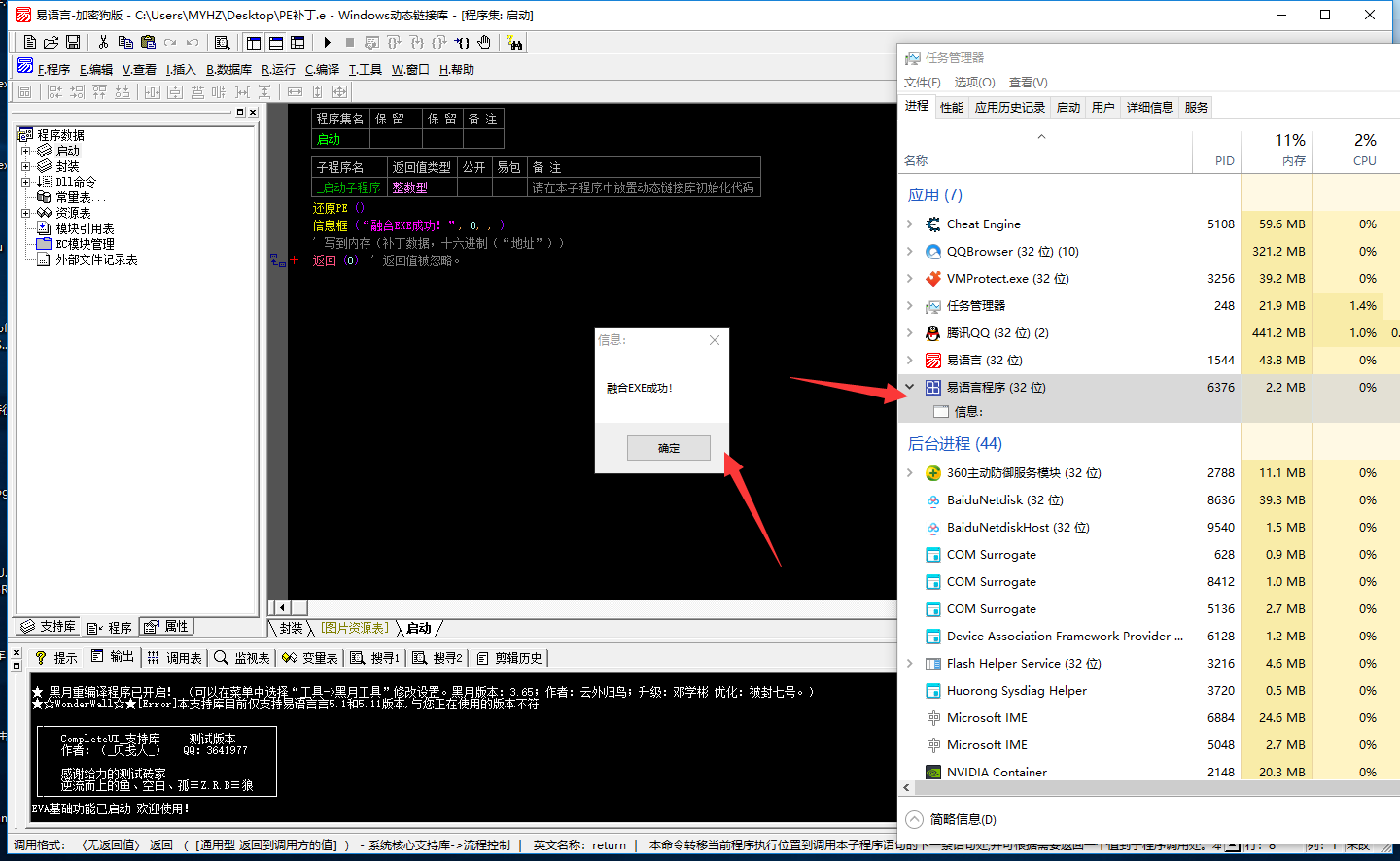The height and width of the screenshot is (861, 1400).
Task: Click 简略信息(D) in Task Manager
Action: tap(952, 819)
